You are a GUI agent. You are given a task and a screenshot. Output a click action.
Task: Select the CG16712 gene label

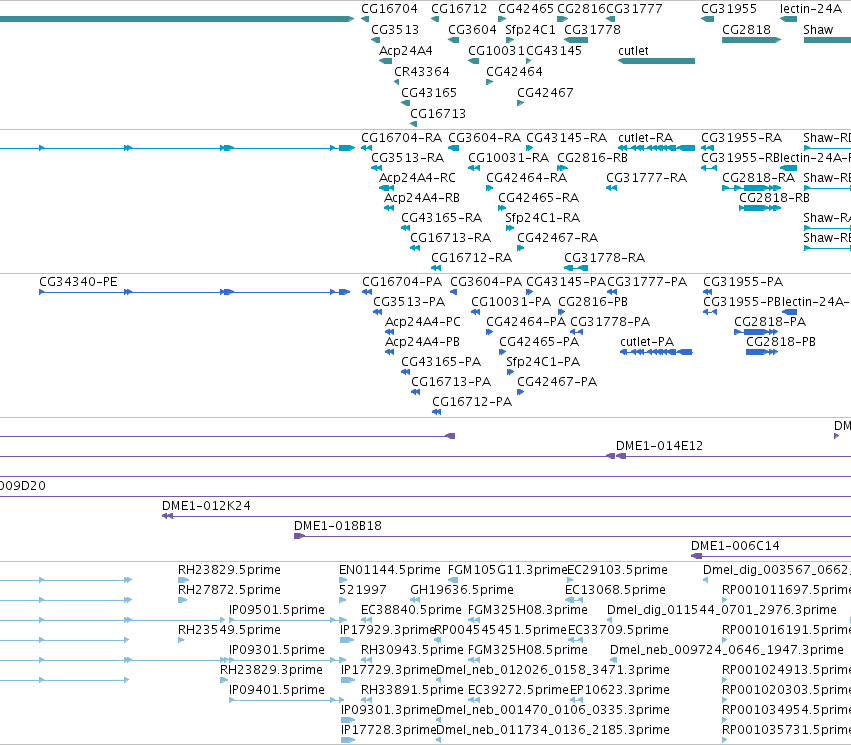(459, 9)
